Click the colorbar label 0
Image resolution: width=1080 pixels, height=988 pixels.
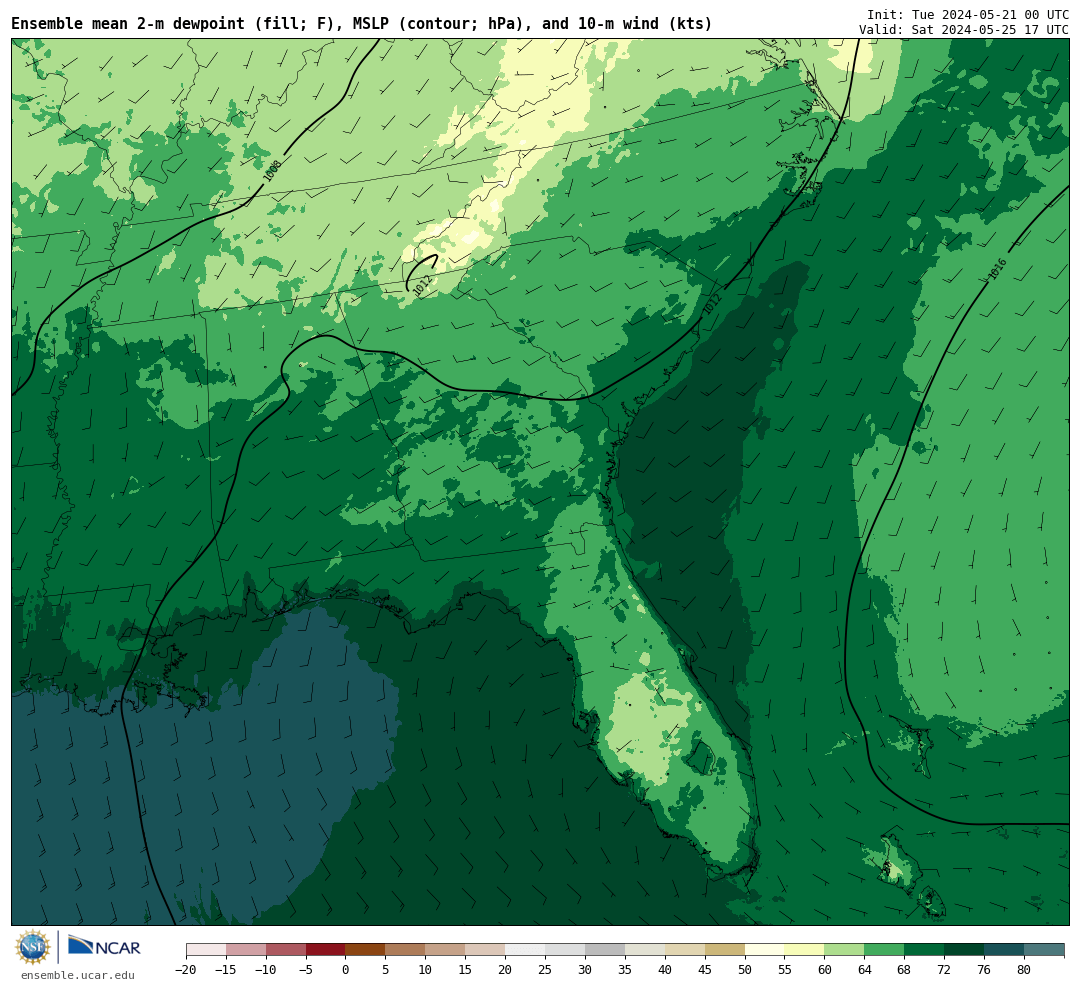tap(346, 970)
